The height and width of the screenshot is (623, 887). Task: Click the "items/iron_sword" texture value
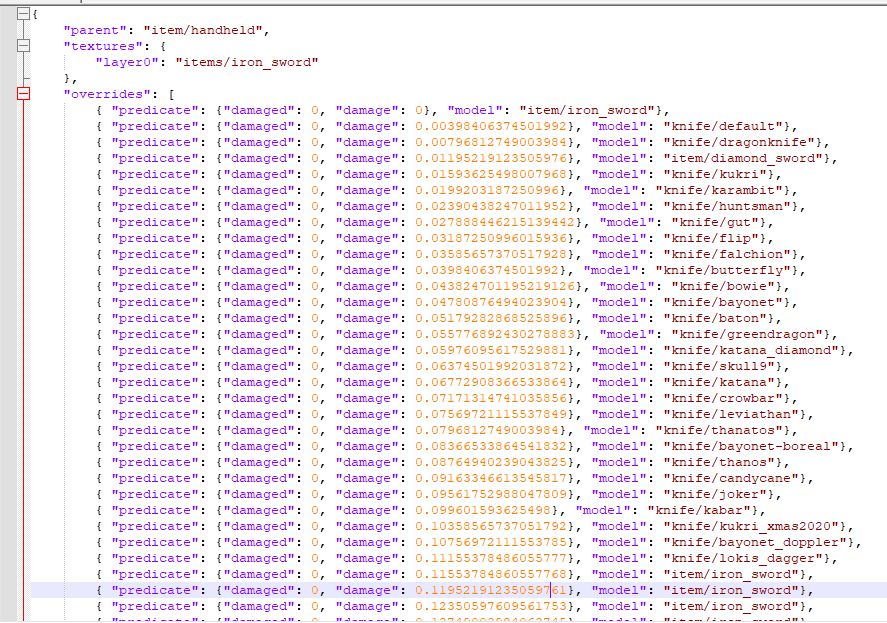click(247, 62)
